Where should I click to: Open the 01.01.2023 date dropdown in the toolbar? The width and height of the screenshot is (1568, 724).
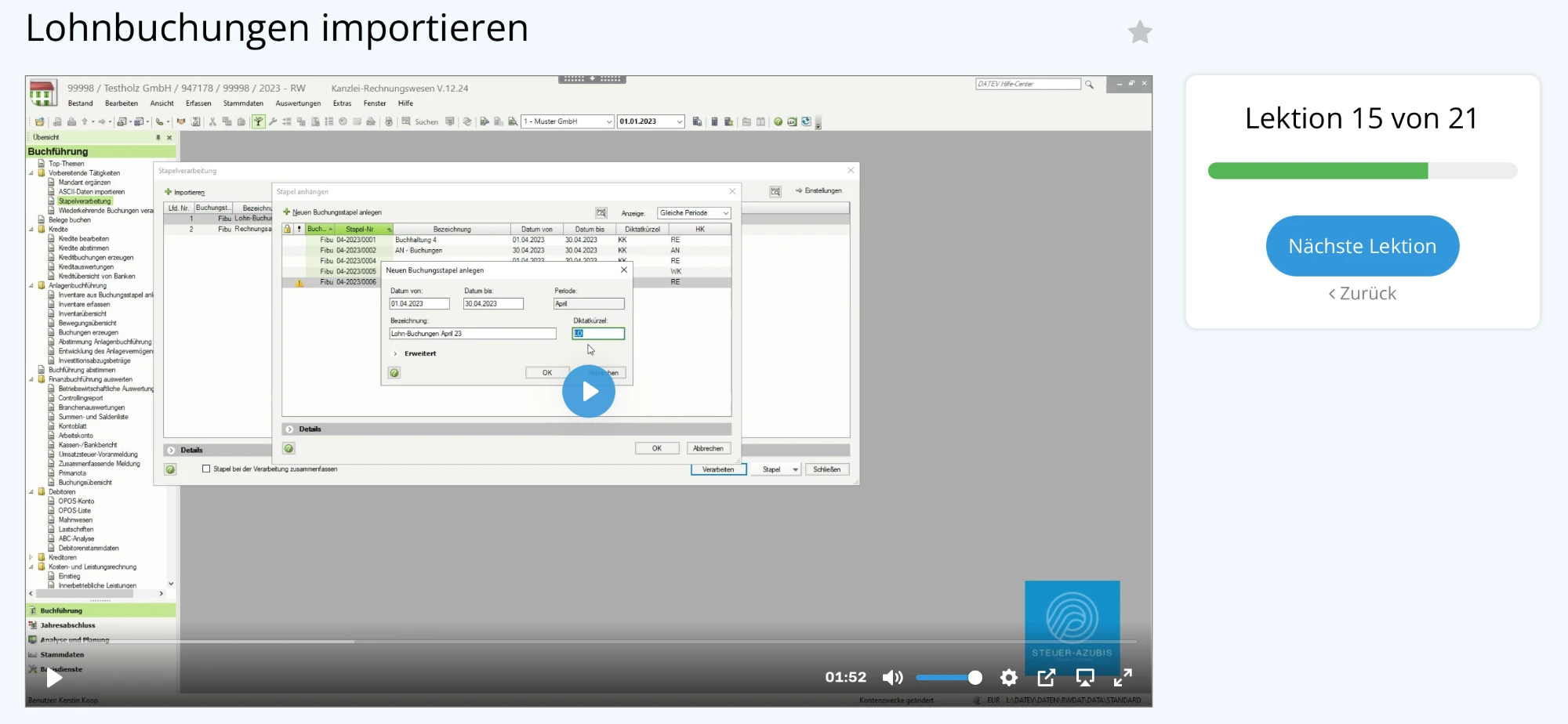[x=651, y=121]
